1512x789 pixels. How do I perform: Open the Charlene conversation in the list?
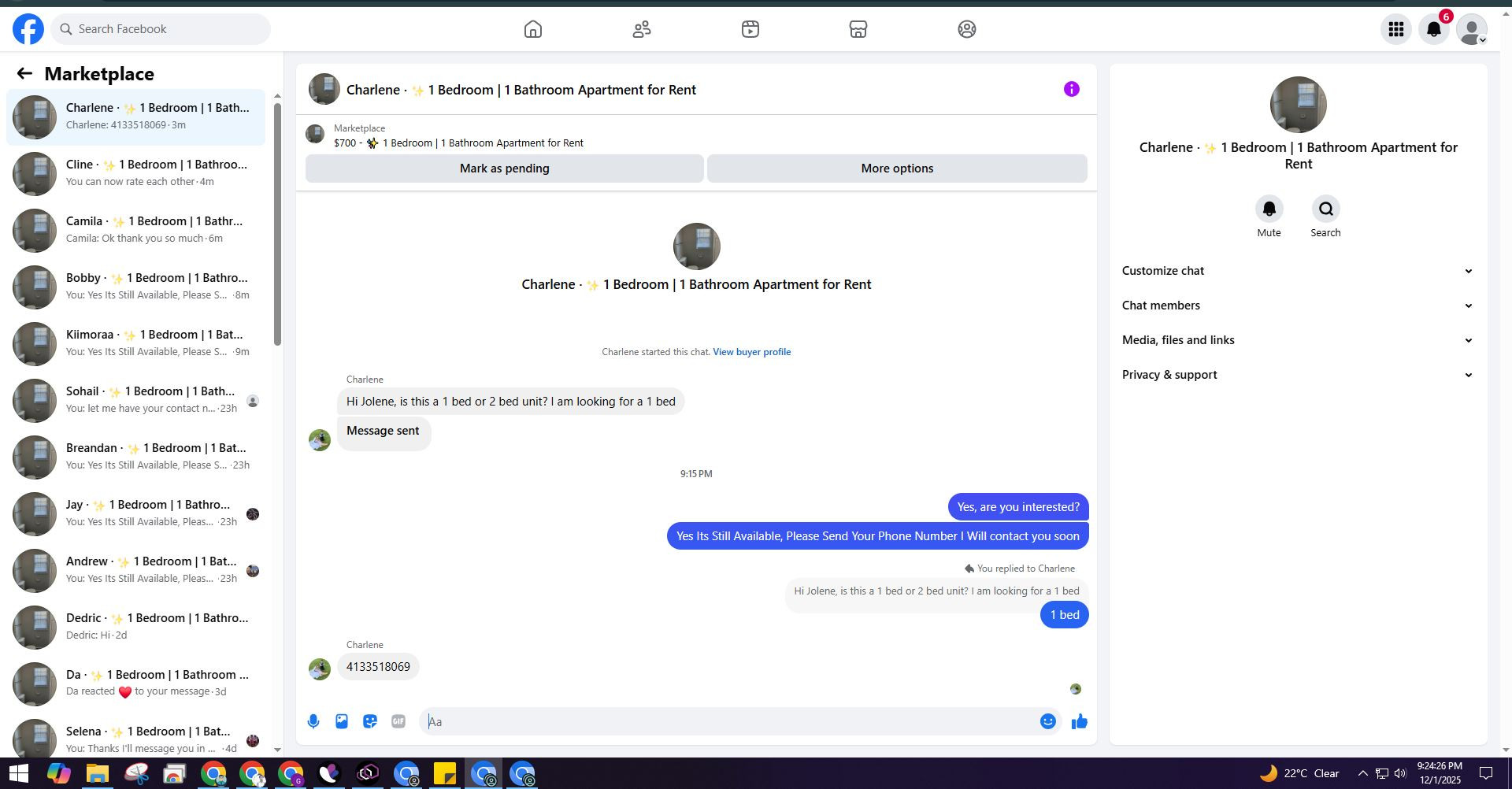(x=135, y=117)
